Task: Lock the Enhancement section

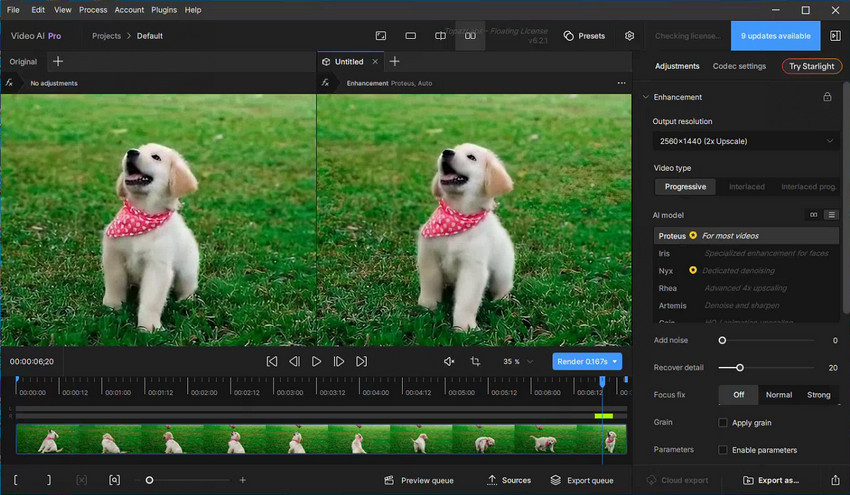Action: click(x=827, y=97)
